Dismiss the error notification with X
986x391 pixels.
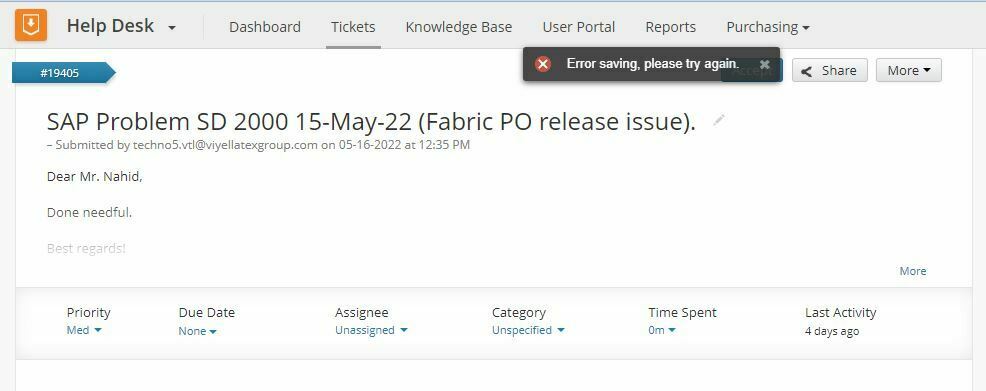tap(765, 64)
